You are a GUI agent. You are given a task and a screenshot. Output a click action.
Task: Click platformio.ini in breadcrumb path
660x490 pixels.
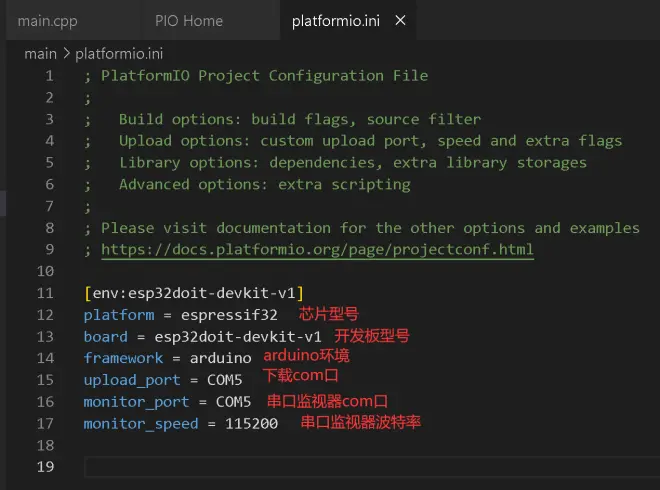click(119, 54)
